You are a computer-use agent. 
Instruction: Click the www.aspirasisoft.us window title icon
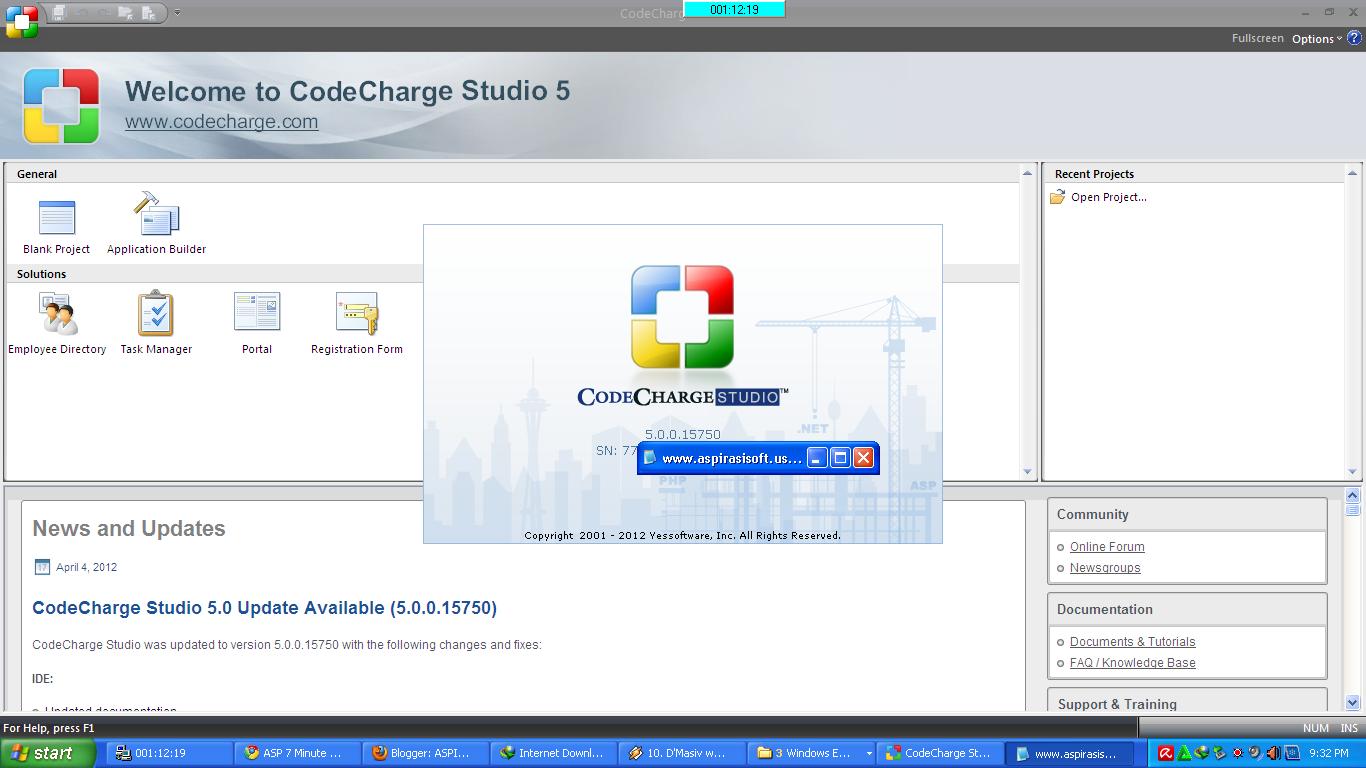pos(650,458)
